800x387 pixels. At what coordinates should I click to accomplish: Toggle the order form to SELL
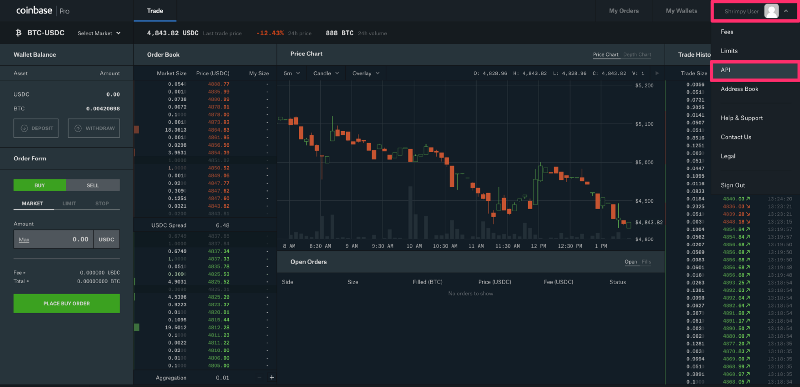point(93,185)
